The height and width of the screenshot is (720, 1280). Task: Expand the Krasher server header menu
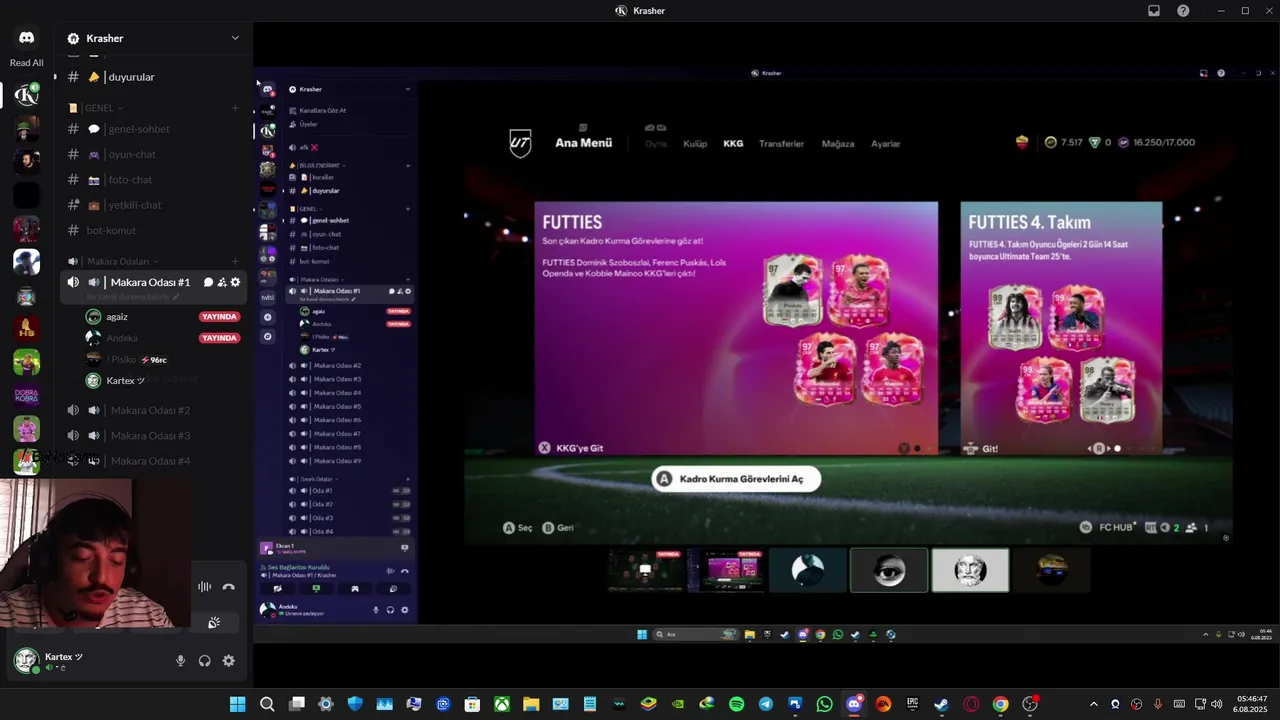(235, 38)
